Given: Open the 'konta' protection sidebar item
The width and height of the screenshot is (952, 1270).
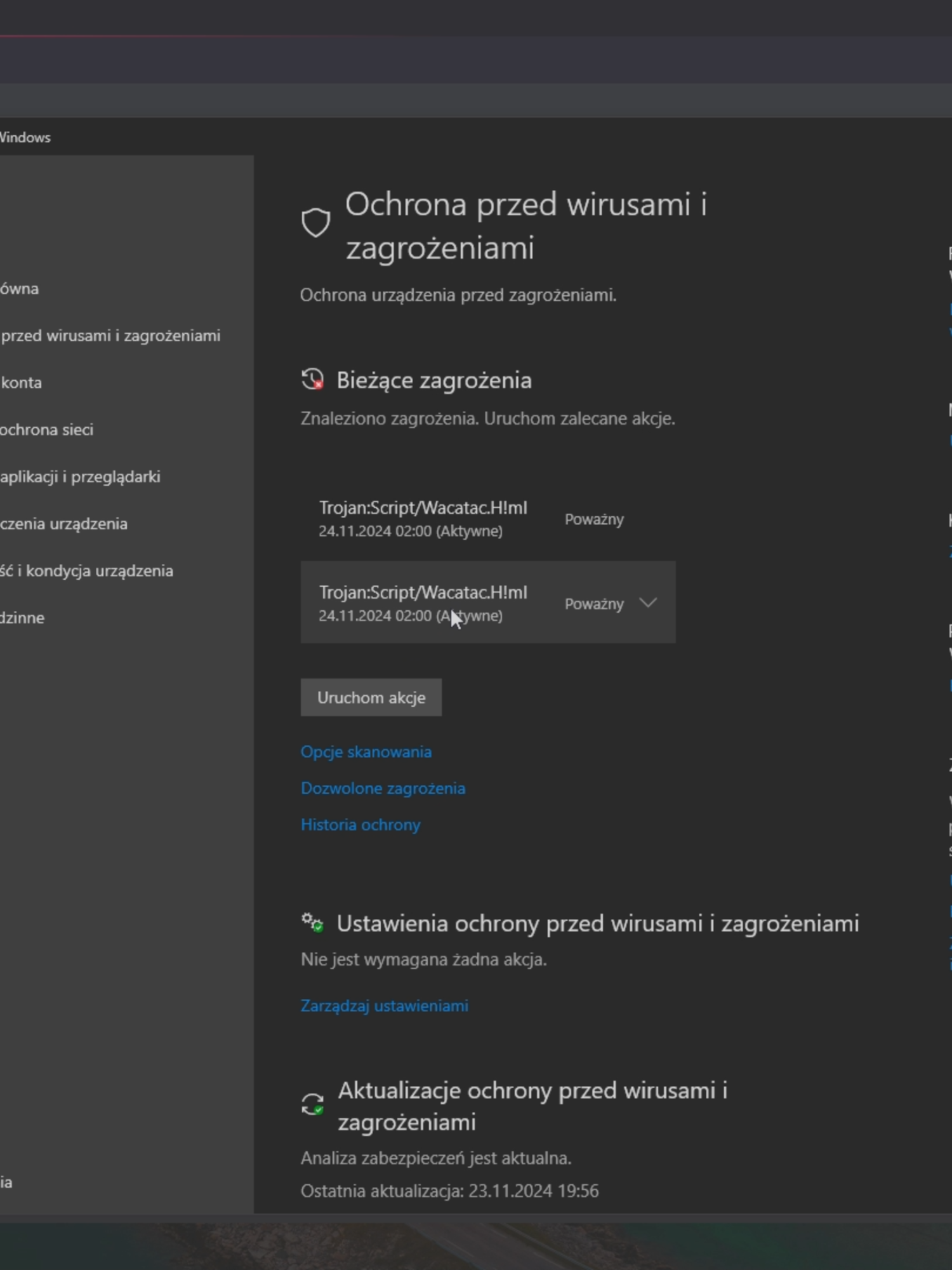Looking at the screenshot, I should point(21,382).
